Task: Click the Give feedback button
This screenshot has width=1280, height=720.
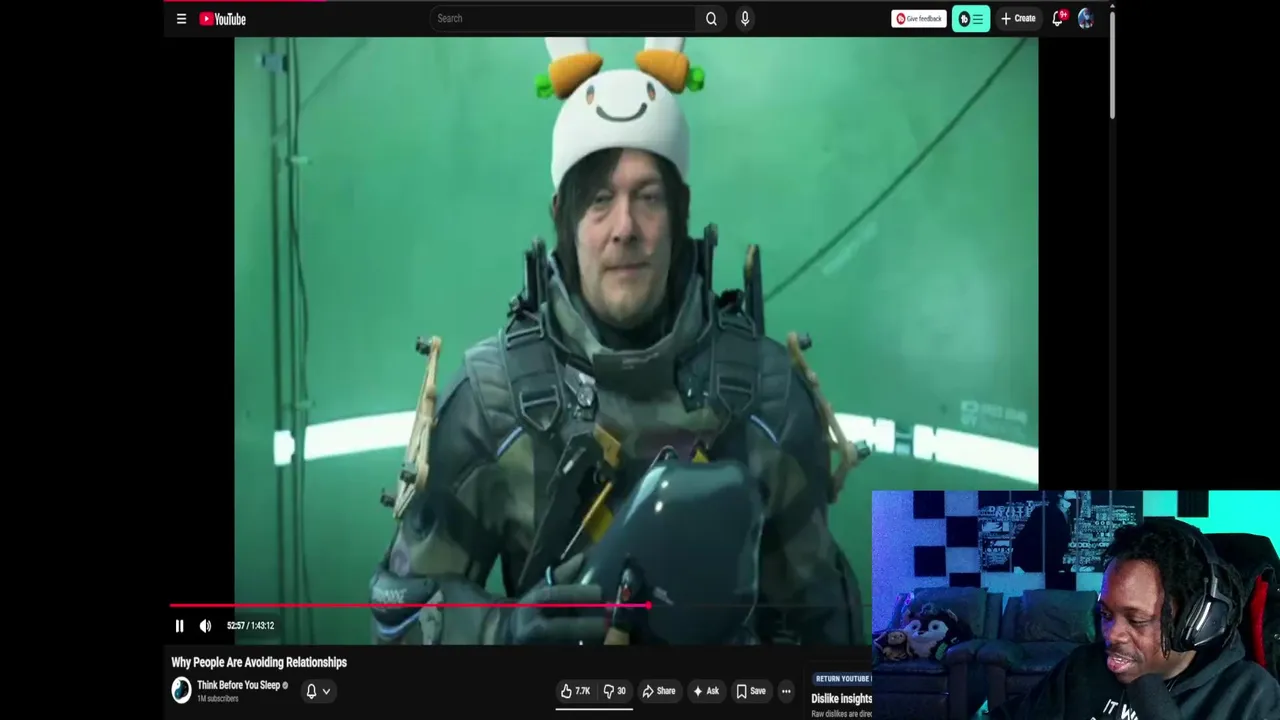Action: 918,19
